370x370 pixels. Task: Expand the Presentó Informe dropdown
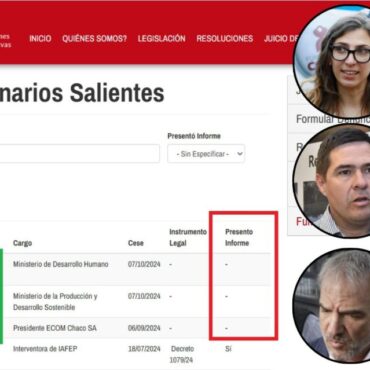coord(206,154)
